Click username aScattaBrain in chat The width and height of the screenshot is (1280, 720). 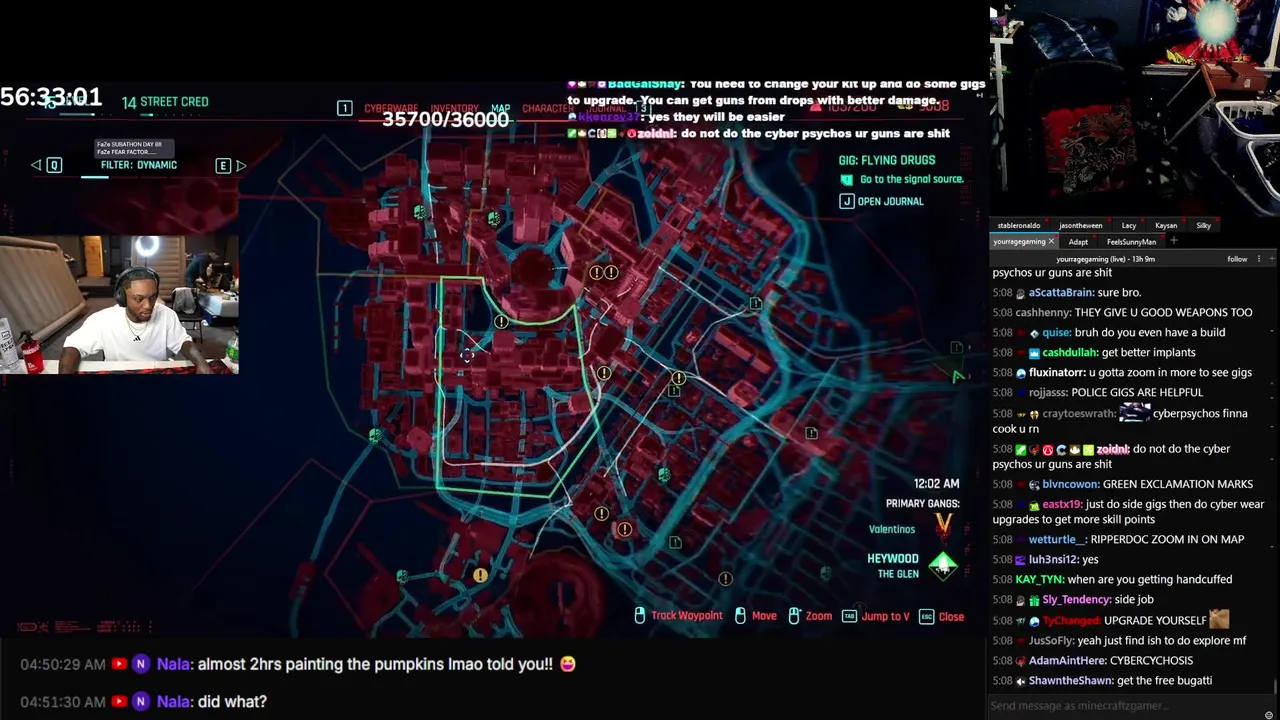(x=1060, y=292)
